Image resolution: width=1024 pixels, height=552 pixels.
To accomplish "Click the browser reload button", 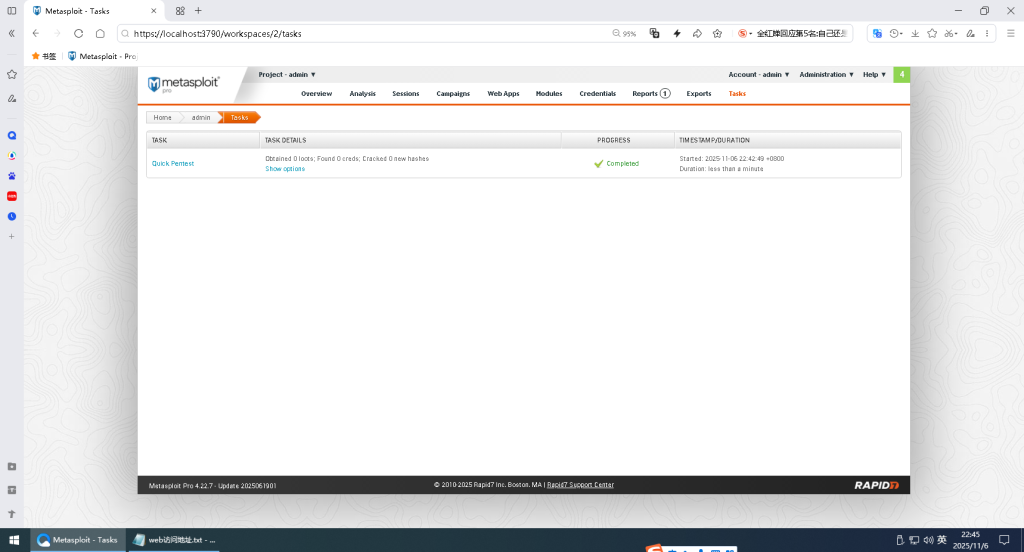I will point(79,33).
